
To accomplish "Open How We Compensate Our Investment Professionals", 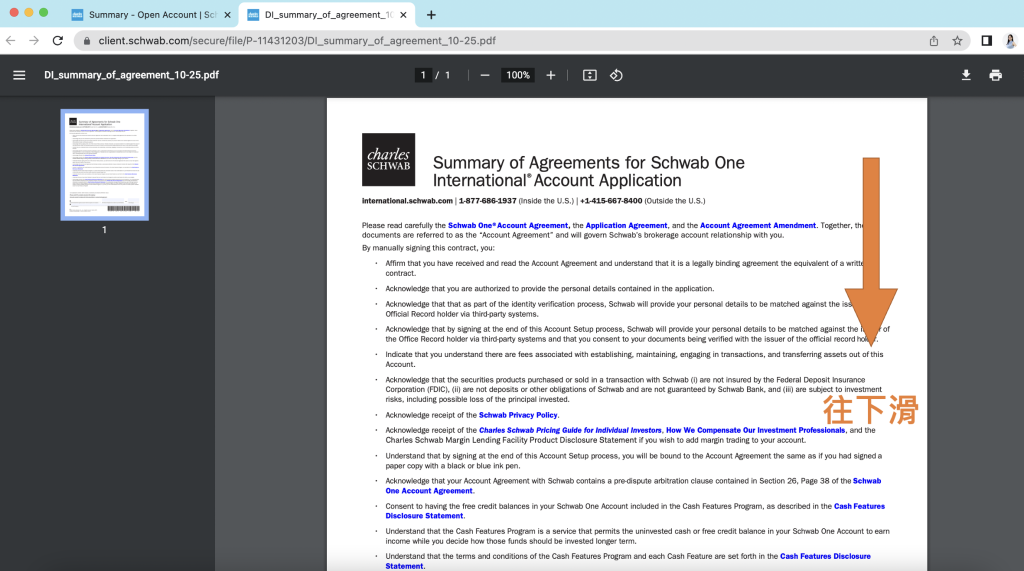I will (x=755, y=430).
